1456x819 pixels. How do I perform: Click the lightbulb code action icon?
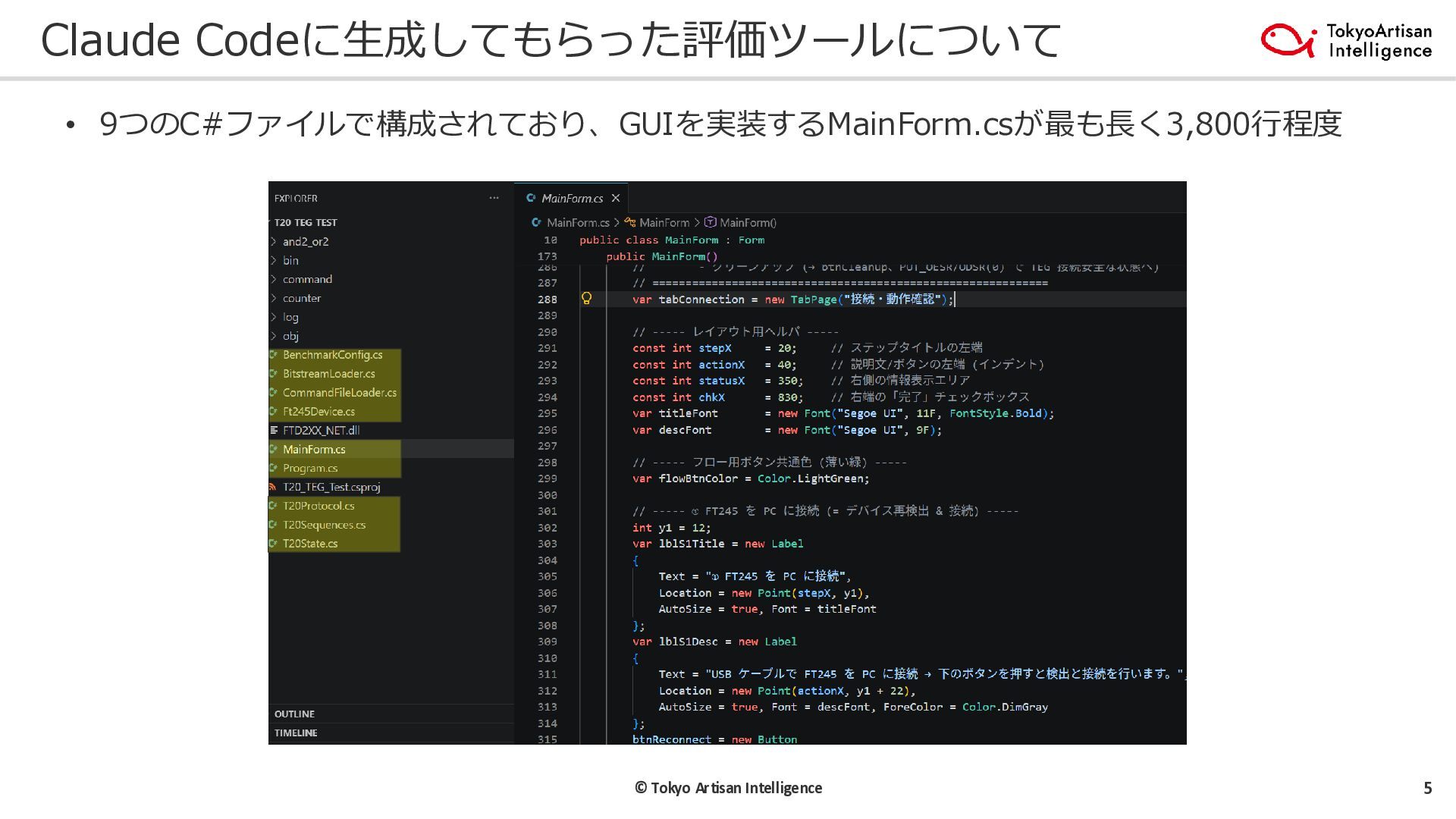coord(586,299)
